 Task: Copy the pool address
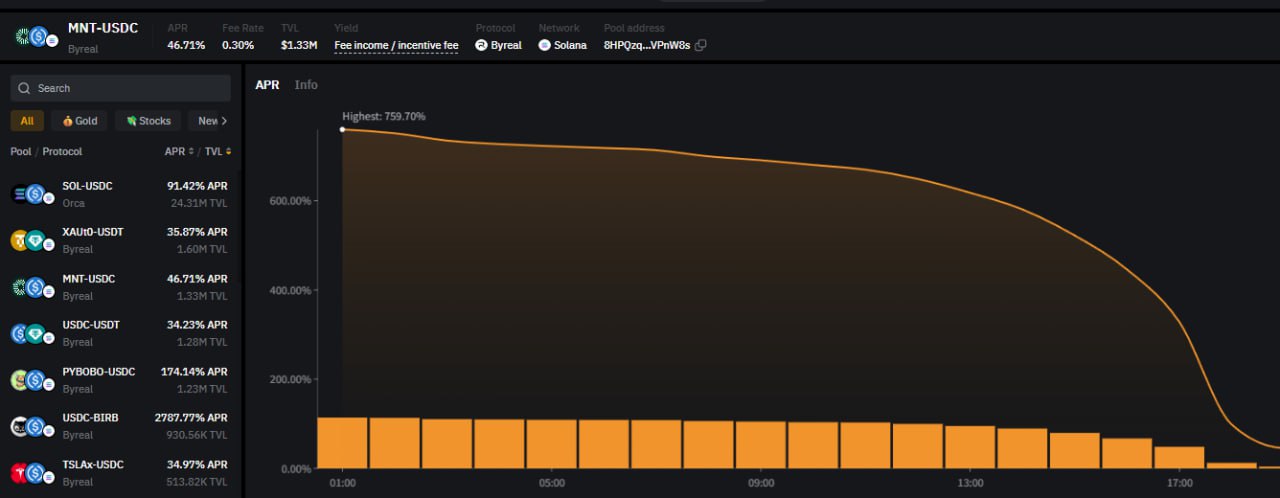700,45
